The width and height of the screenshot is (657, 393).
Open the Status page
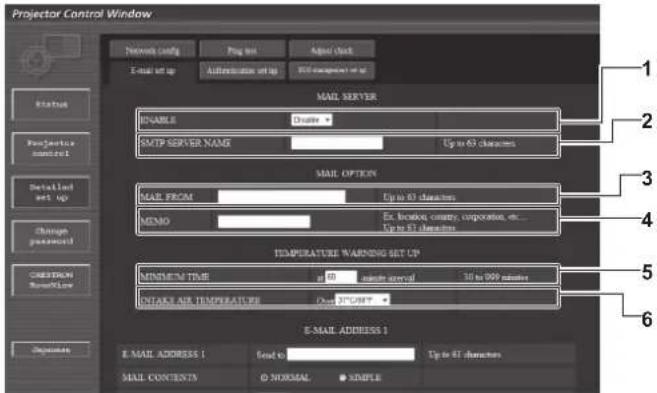click(x=51, y=104)
